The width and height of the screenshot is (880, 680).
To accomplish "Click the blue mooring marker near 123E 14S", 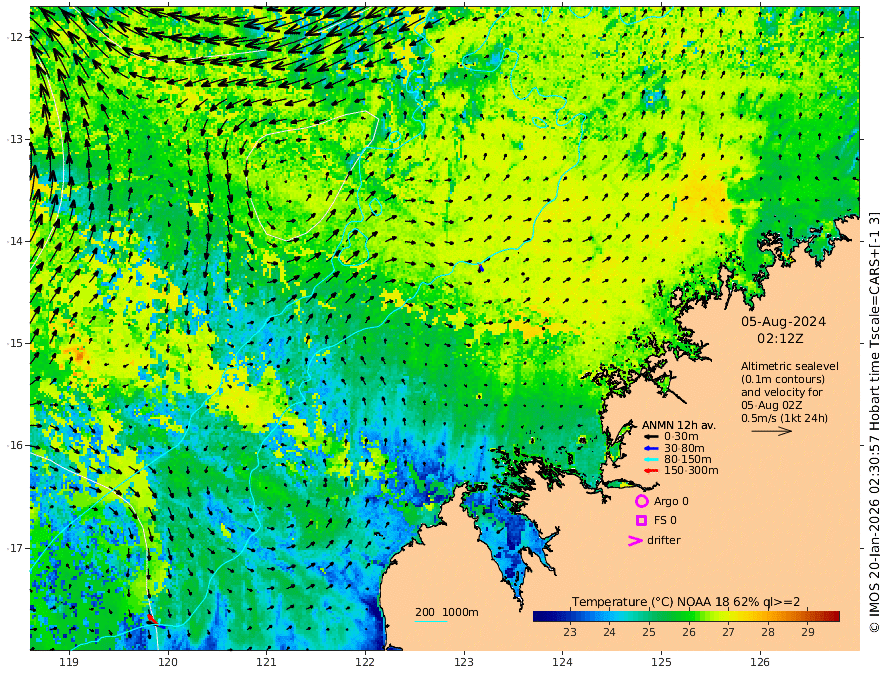I will pyautogui.click(x=481, y=268).
